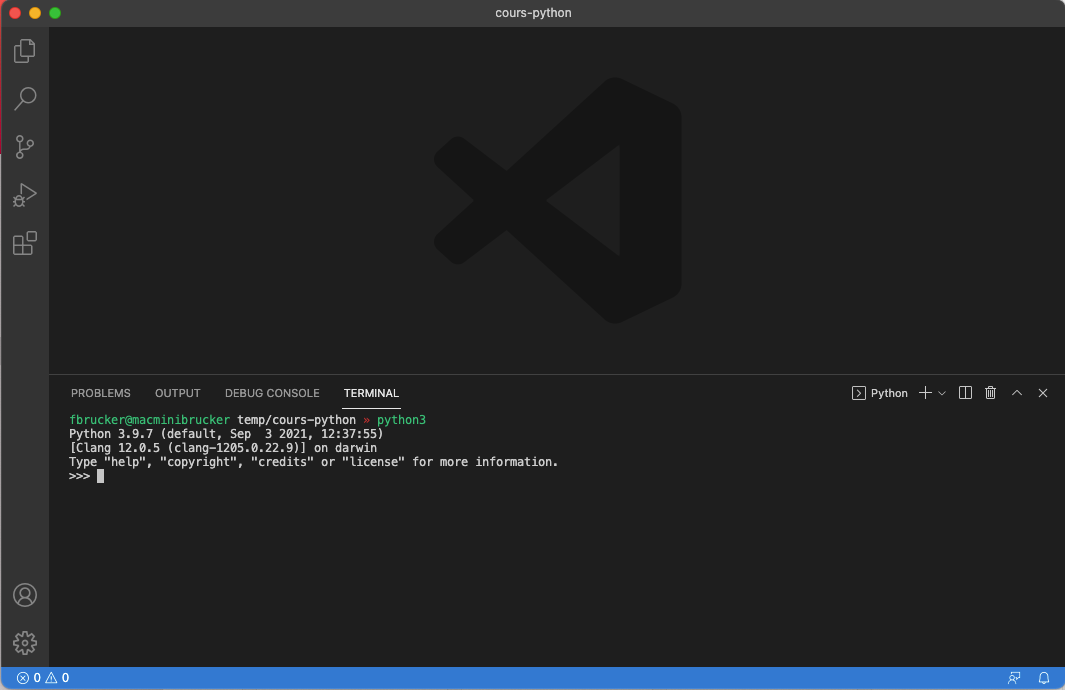Open the Explorer view in activity bar
1065x690 pixels.
pyautogui.click(x=25, y=51)
